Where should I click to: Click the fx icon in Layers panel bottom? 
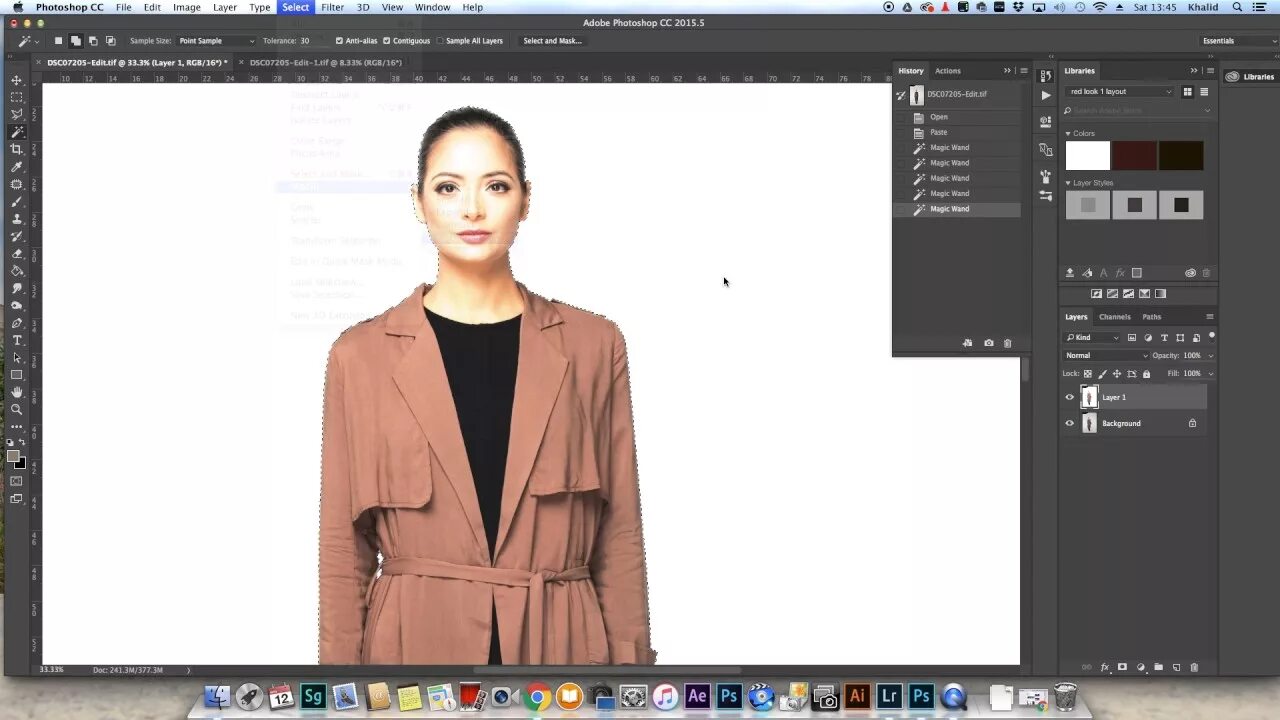click(1104, 667)
